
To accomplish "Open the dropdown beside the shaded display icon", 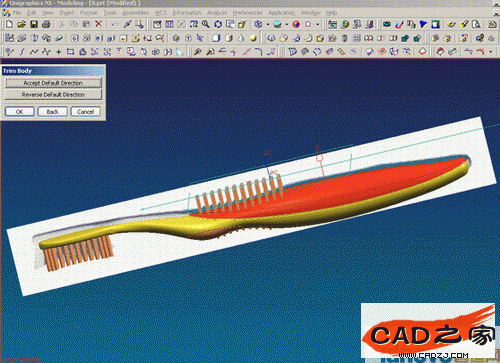I will tap(287, 24).
